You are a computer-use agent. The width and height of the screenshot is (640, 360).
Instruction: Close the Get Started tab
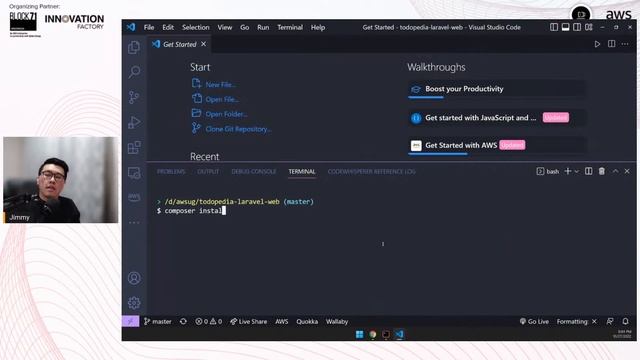click(x=204, y=44)
